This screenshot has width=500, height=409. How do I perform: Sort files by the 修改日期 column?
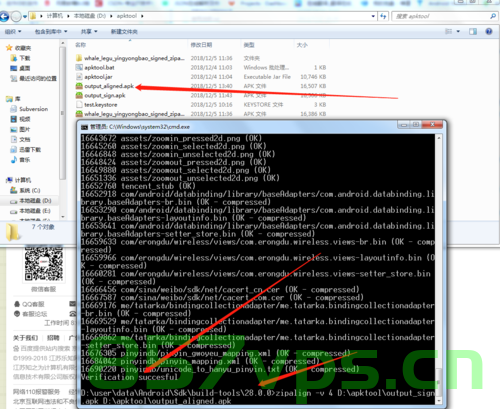(201, 45)
